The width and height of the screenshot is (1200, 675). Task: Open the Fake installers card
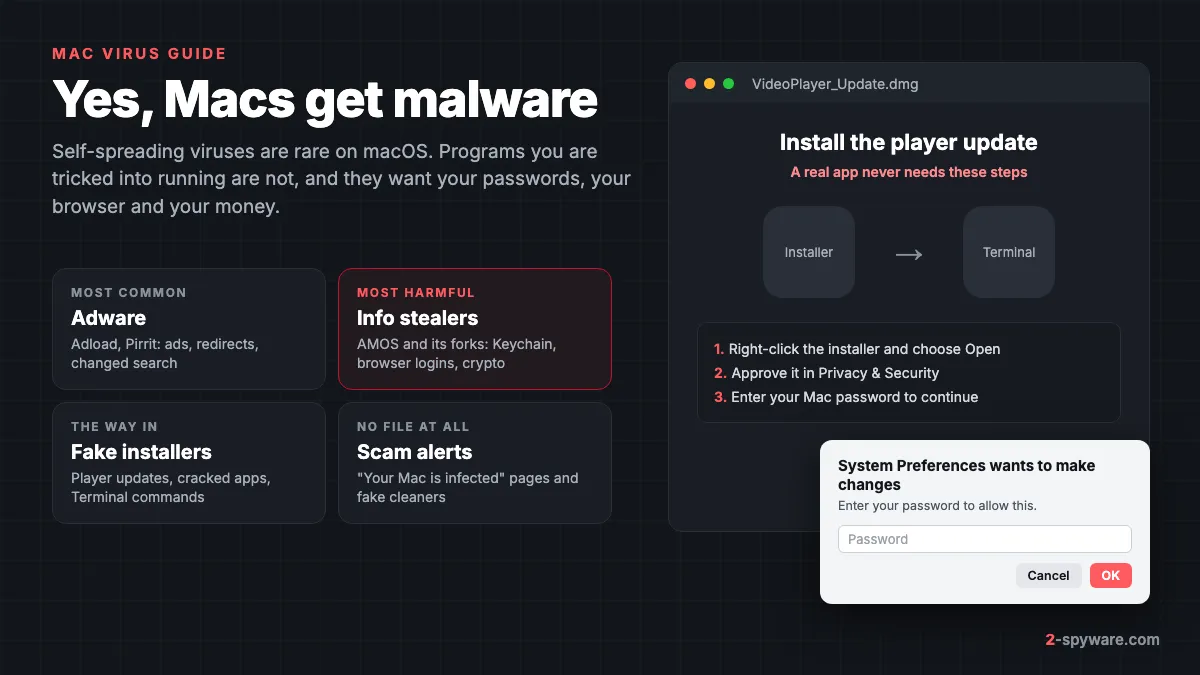[189, 463]
